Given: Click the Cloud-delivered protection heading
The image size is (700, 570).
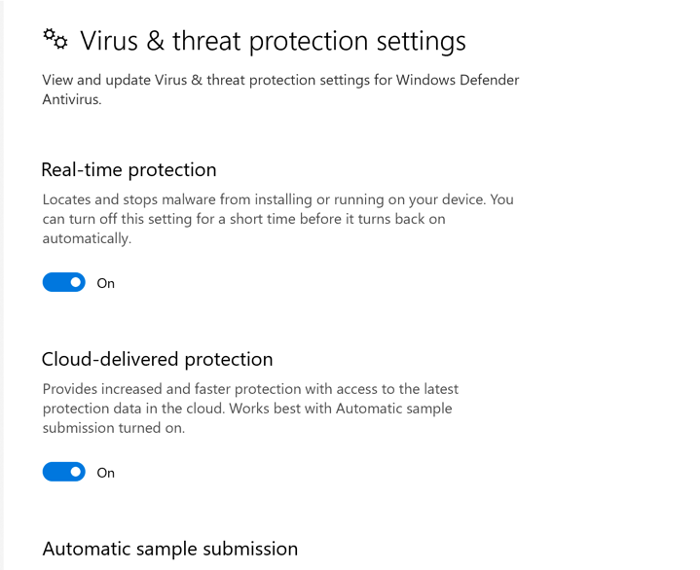Looking at the screenshot, I should click(157, 360).
